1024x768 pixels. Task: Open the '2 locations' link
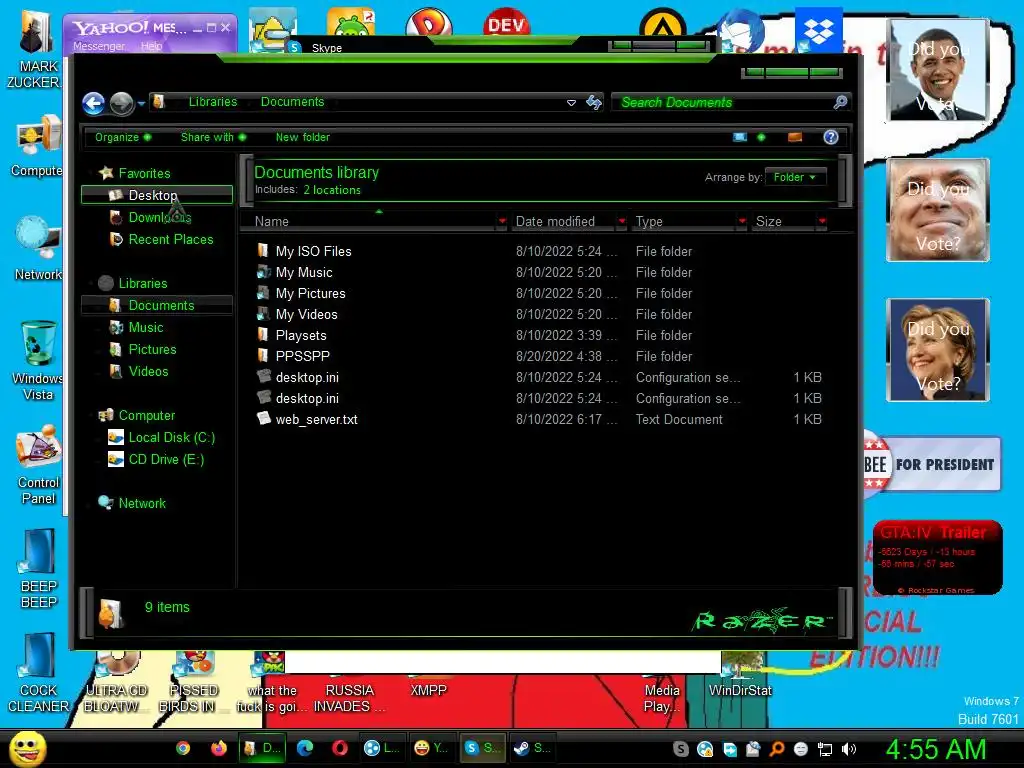332,190
